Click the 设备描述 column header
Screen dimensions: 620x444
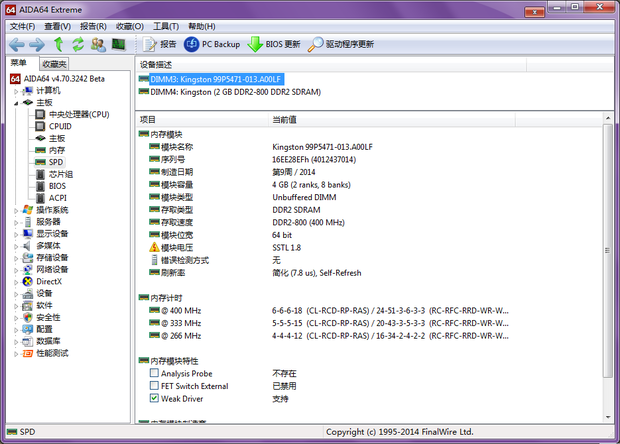click(331, 65)
